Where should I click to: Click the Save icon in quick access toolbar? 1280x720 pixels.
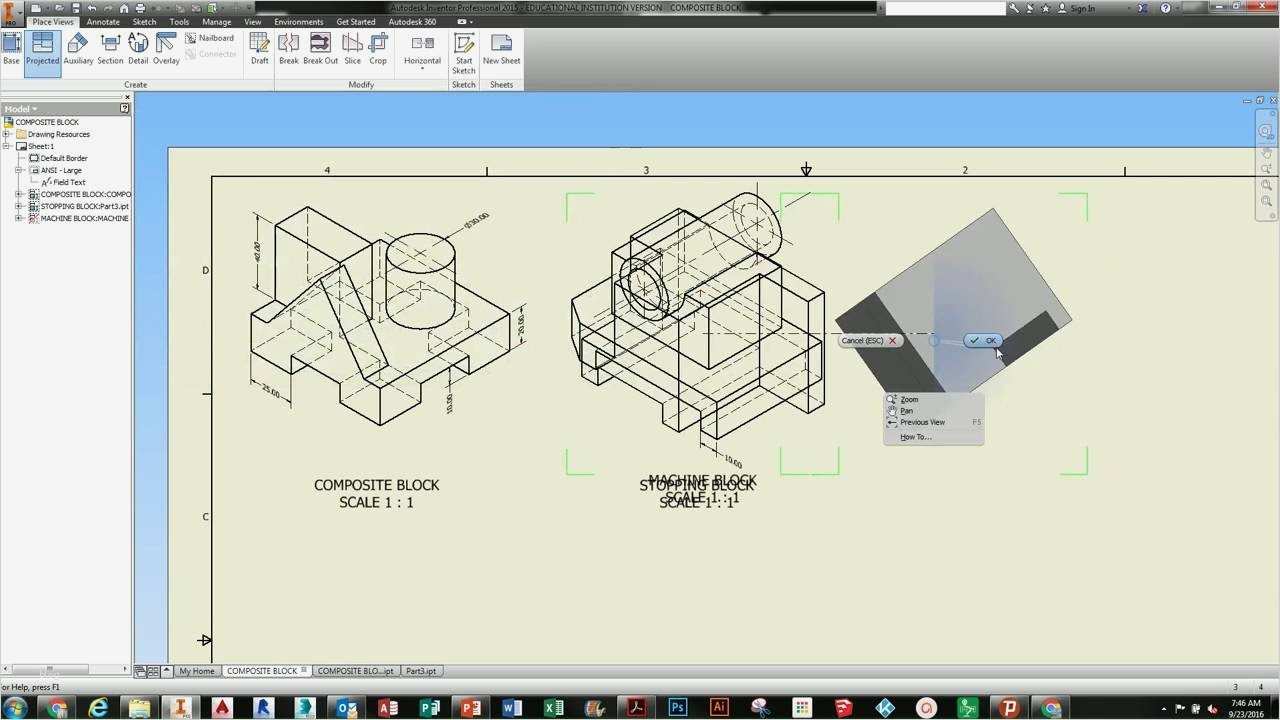(x=76, y=8)
